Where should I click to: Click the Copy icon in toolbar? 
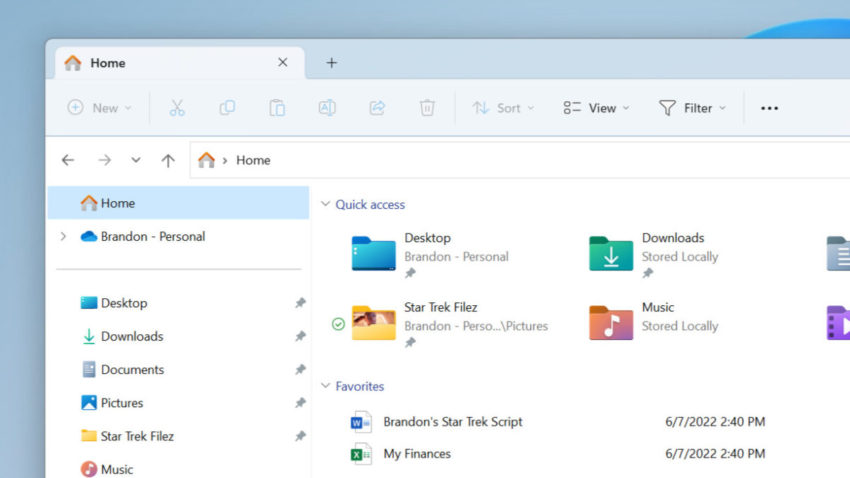tap(227, 108)
